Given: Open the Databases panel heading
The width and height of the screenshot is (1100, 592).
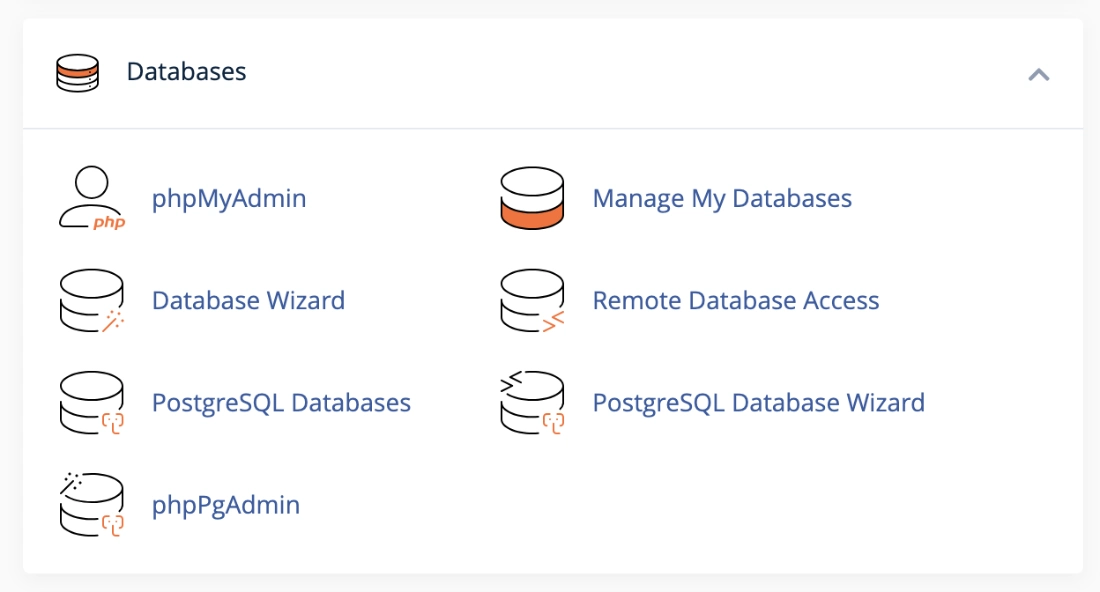Looking at the screenshot, I should click(186, 72).
